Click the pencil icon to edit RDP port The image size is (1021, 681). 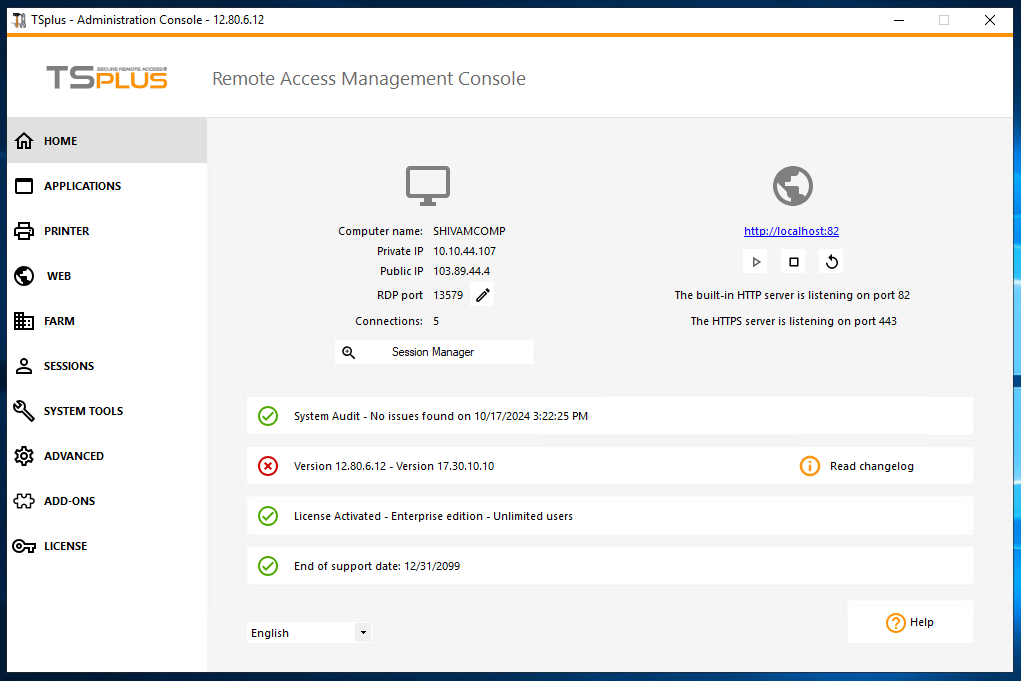coord(482,295)
